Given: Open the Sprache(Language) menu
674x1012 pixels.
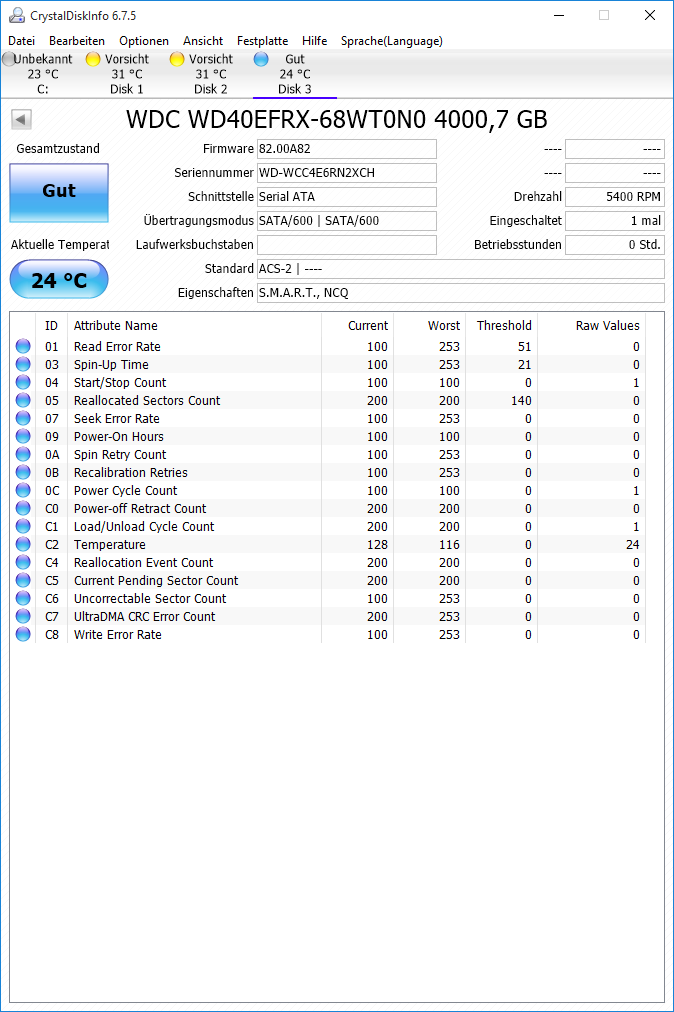Looking at the screenshot, I should (392, 41).
